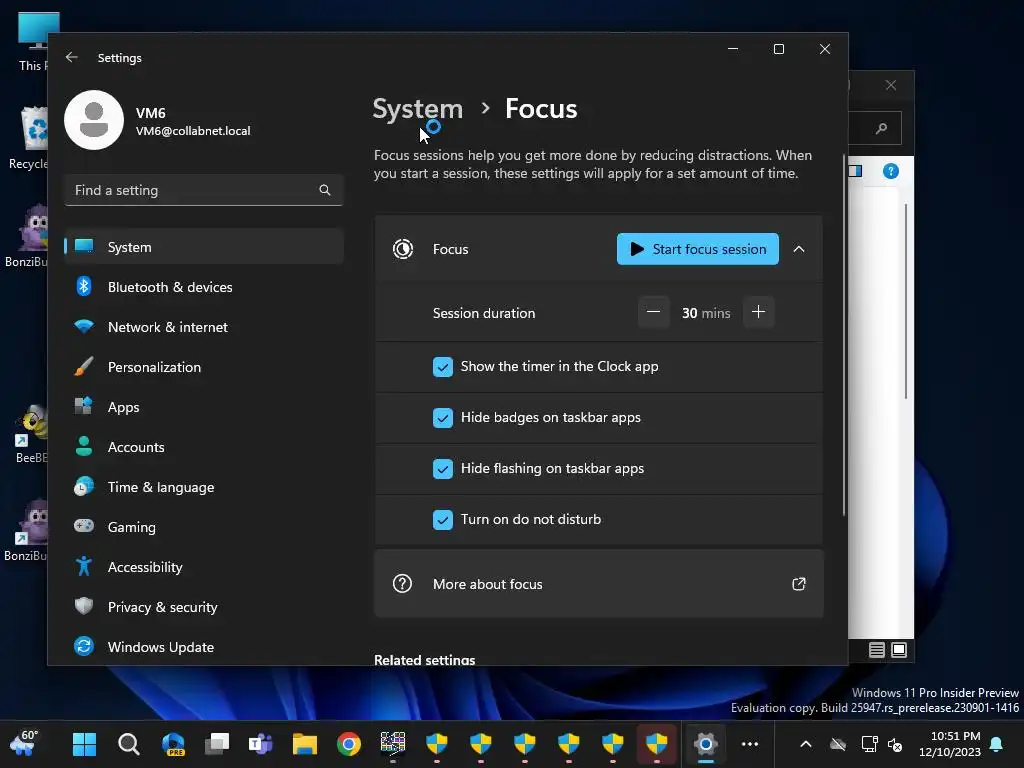Click the blue help icon in background window
Image resolution: width=1024 pixels, height=768 pixels.
click(891, 171)
